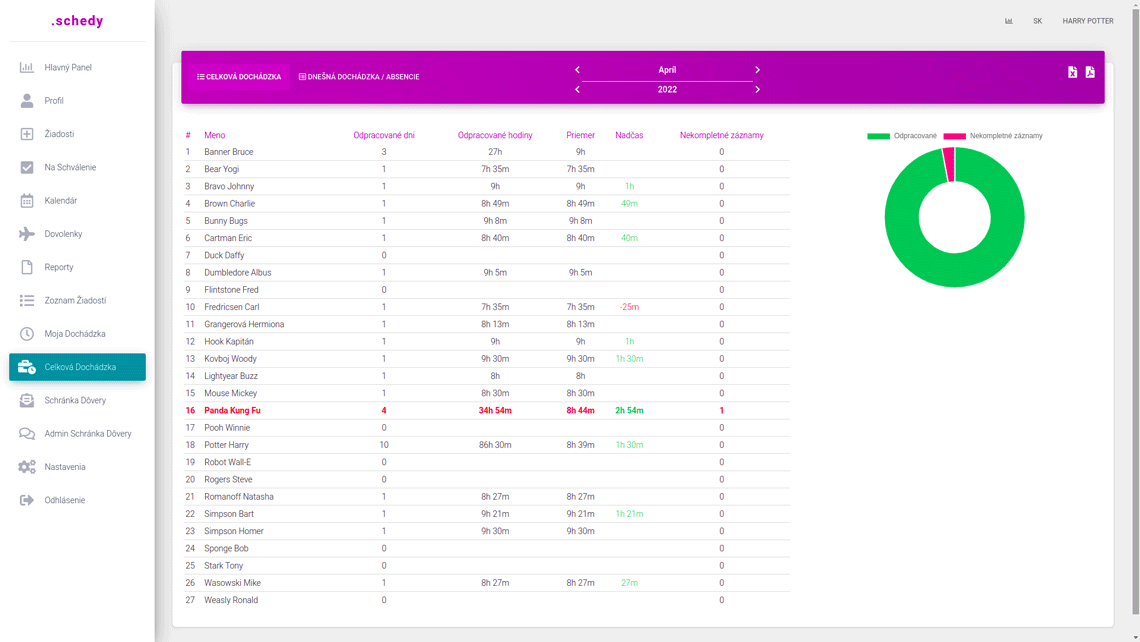Image resolution: width=1140 pixels, height=642 pixels.
Task: Sort table by Odpracované hodiny column
Action: 494,135
